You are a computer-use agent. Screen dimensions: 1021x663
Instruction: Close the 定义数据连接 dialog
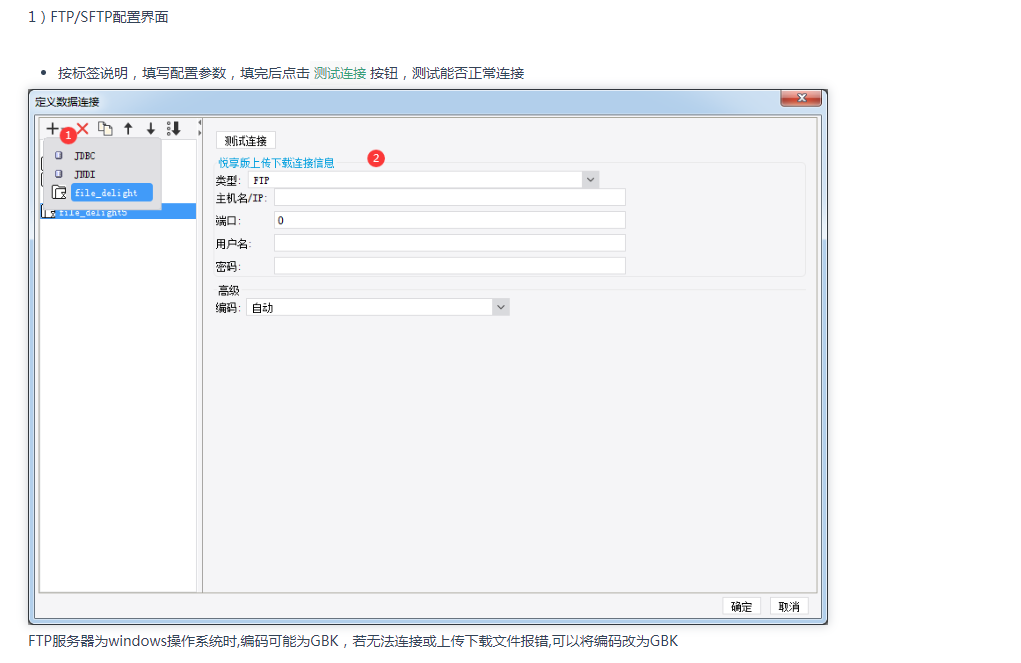pos(801,98)
